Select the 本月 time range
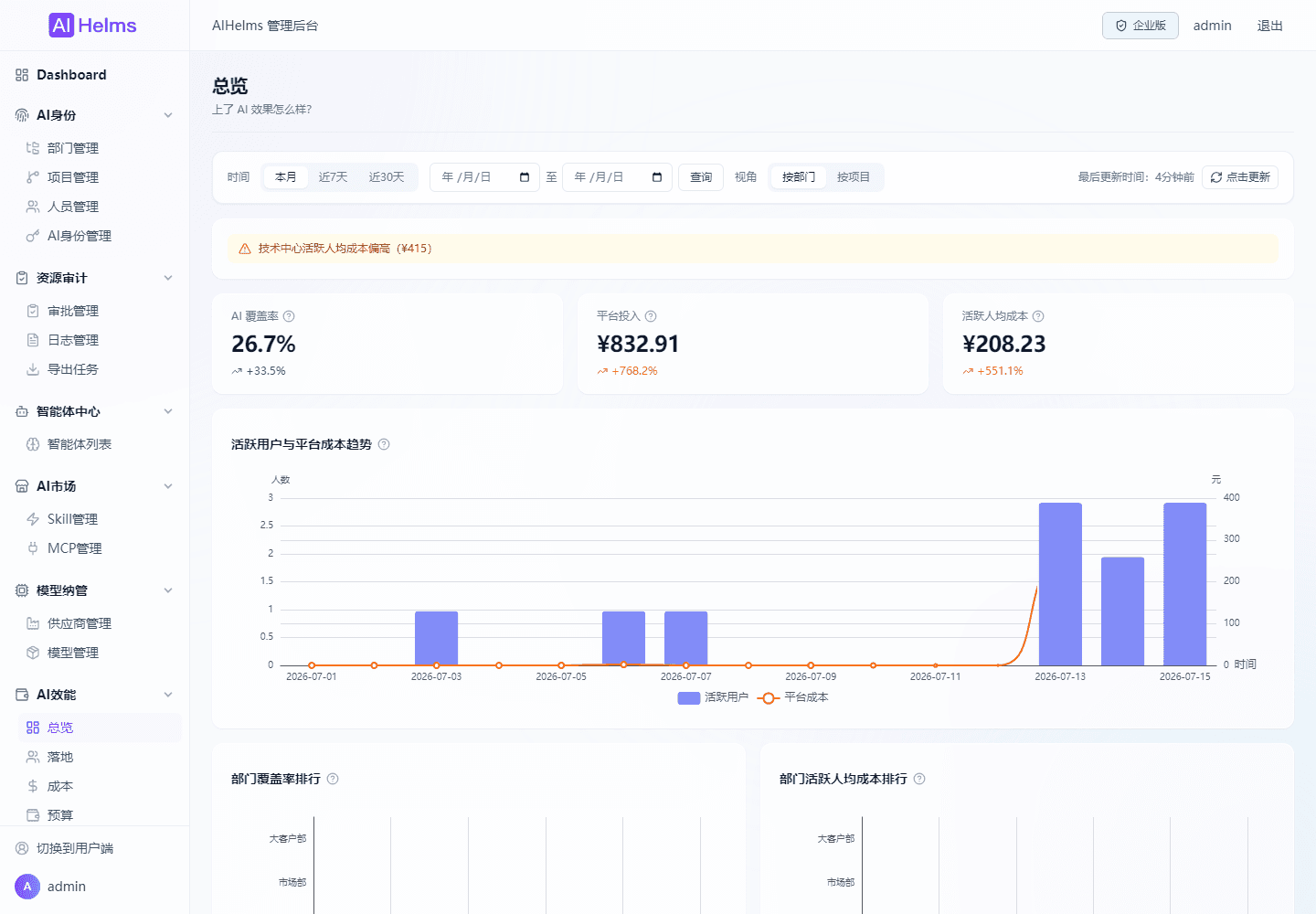 [286, 177]
